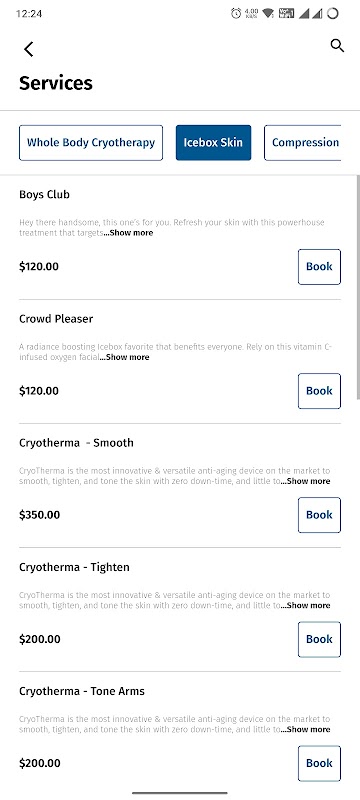Book the Cryotherma - Smooth service
The image size is (360, 800).
[x=319, y=515]
